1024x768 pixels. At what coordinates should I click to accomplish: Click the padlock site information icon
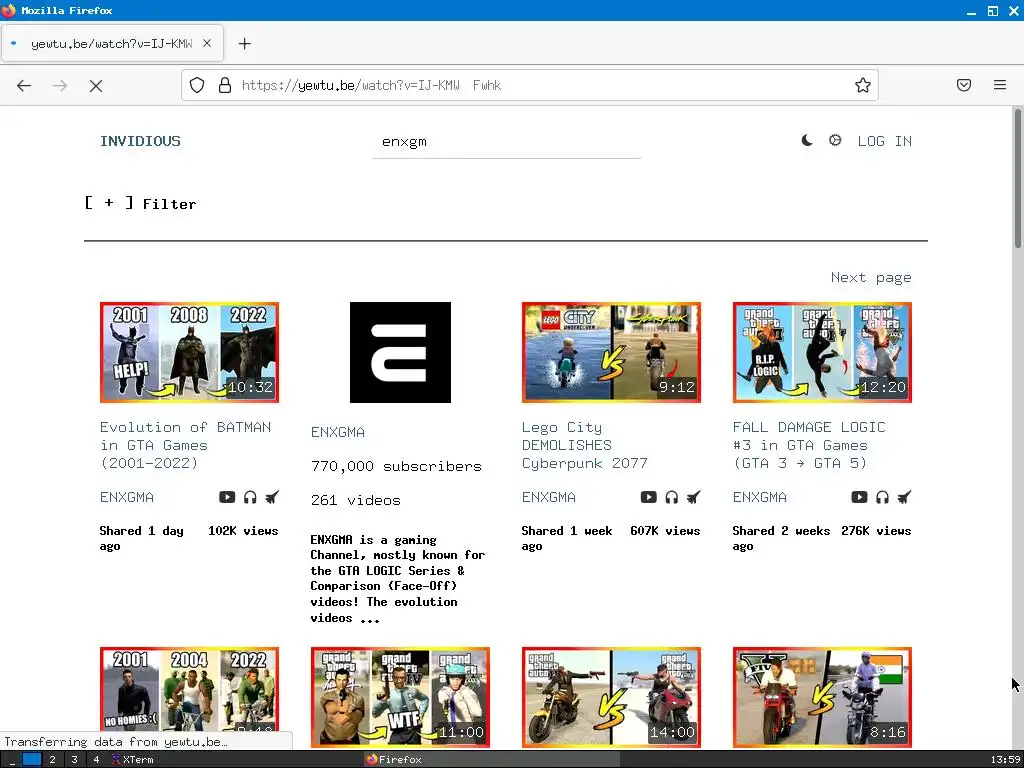pyautogui.click(x=225, y=85)
